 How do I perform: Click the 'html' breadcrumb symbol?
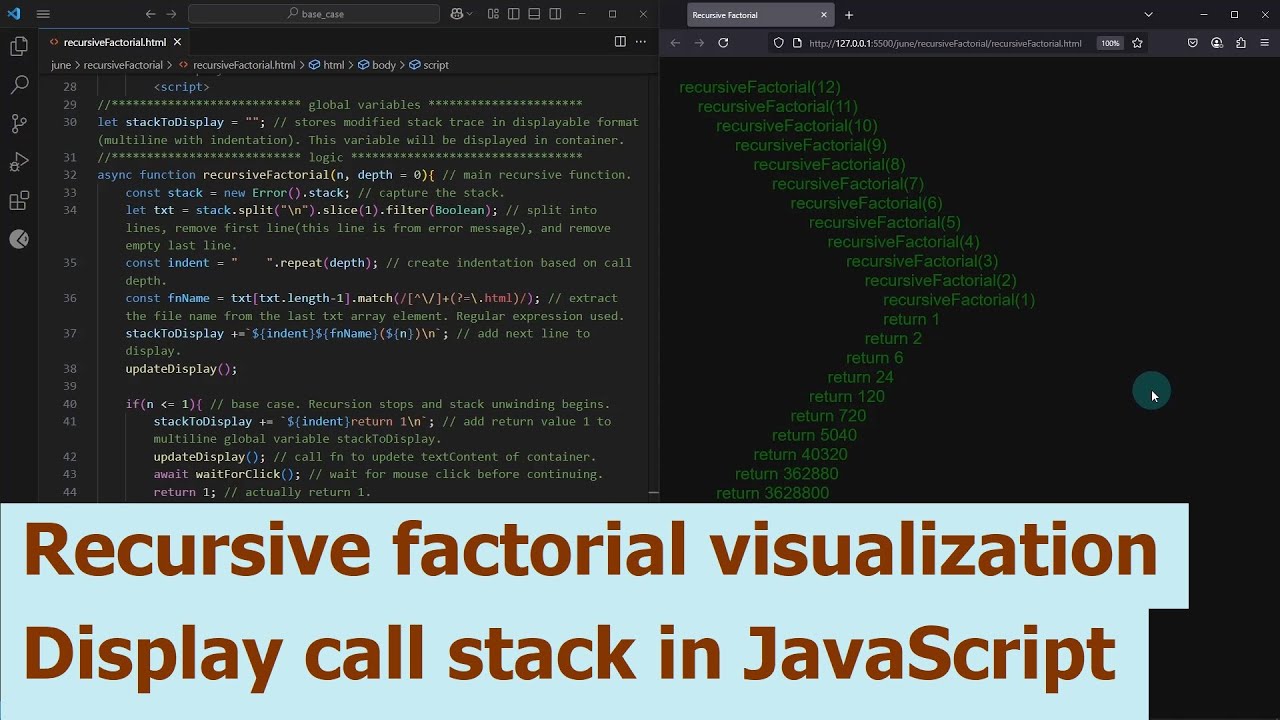(326, 65)
